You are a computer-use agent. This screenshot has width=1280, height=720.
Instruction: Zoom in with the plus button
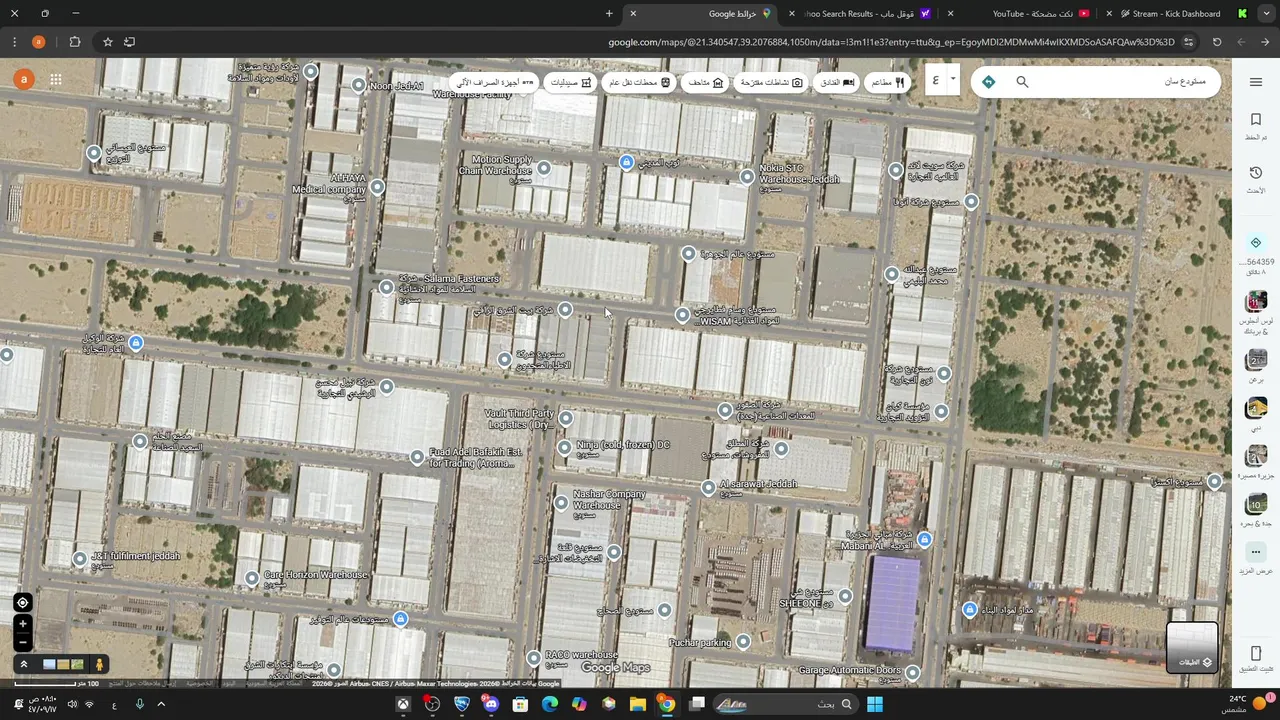(x=22, y=624)
